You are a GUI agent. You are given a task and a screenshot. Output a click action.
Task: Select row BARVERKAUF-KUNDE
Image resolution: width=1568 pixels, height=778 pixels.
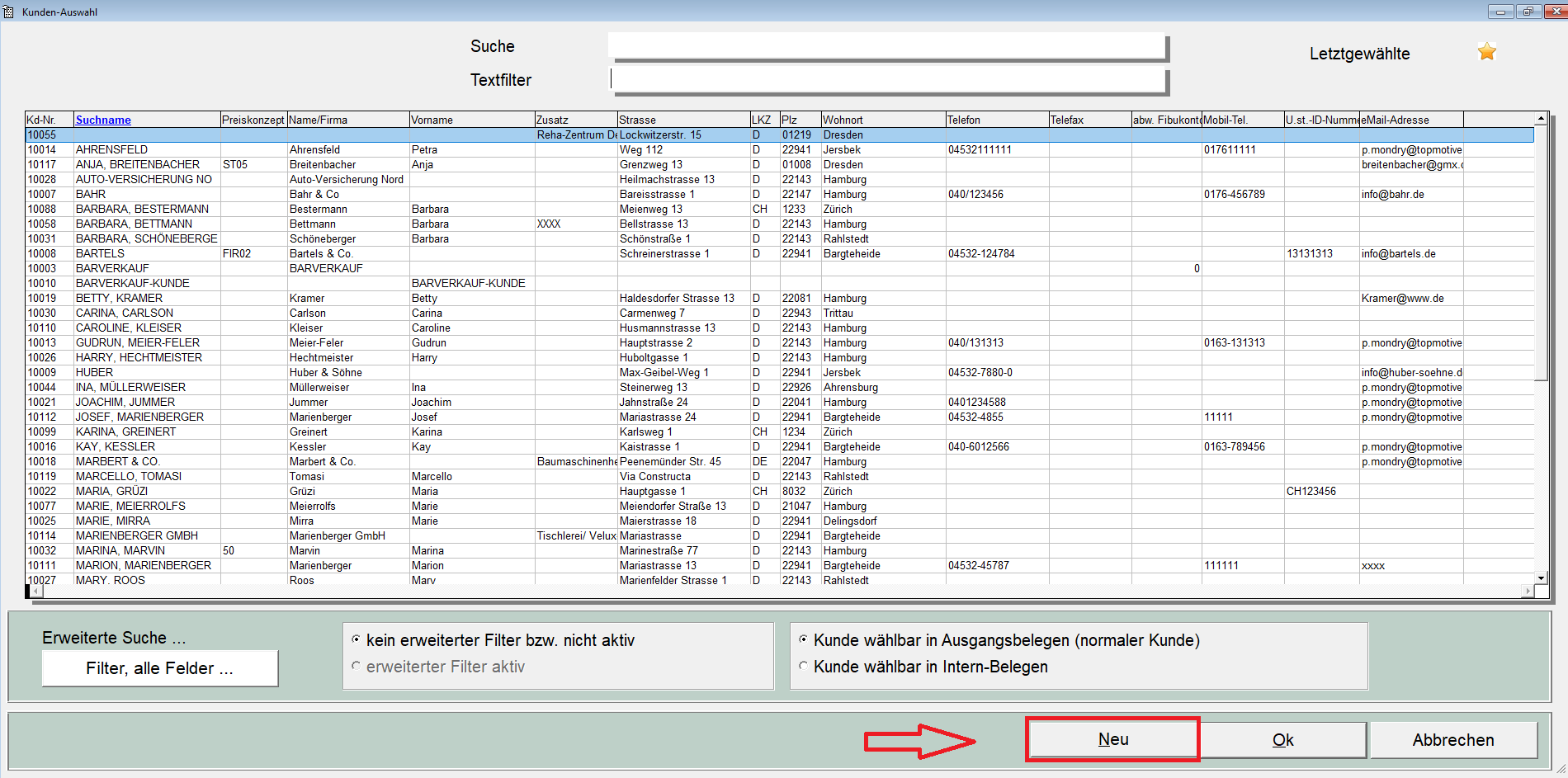pyautogui.click(x=780, y=283)
